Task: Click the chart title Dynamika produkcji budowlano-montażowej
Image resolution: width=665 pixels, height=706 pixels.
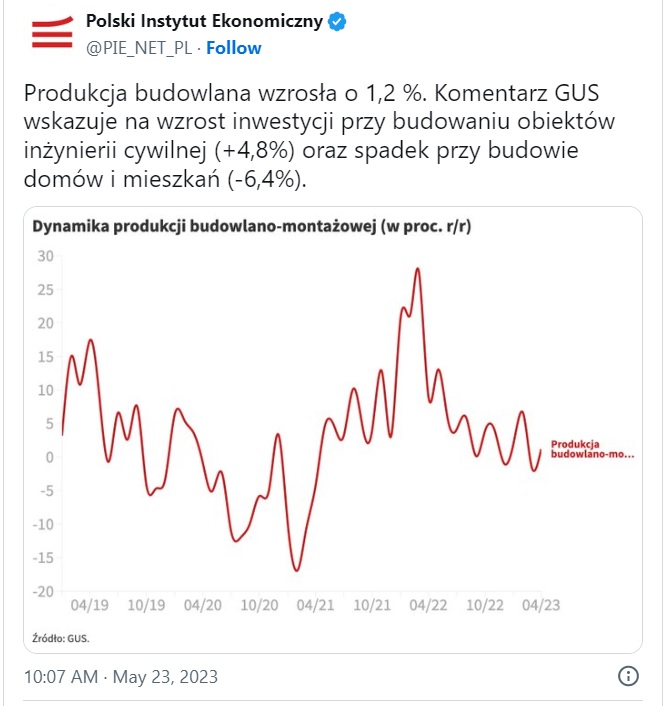Action: click(x=251, y=227)
